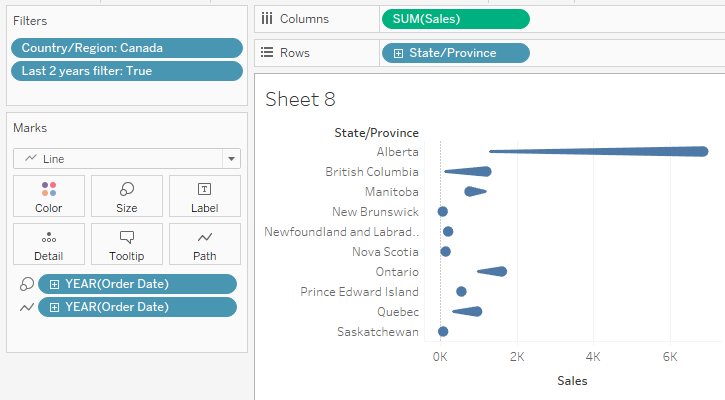Open the Path marks card
725x400 pixels.
click(205, 244)
